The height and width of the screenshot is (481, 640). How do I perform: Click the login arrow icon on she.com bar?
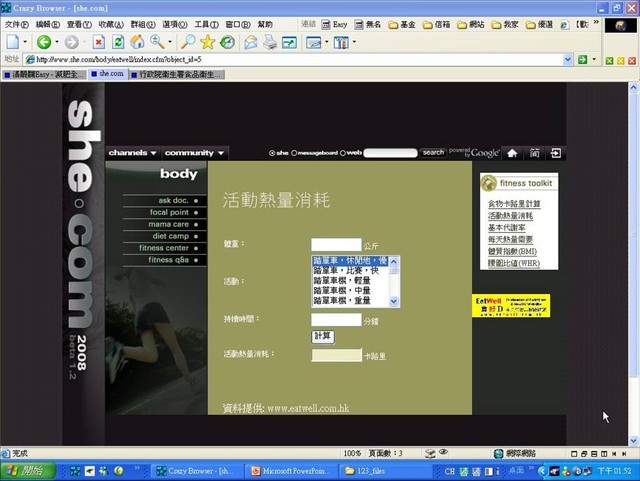click(556, 153)
